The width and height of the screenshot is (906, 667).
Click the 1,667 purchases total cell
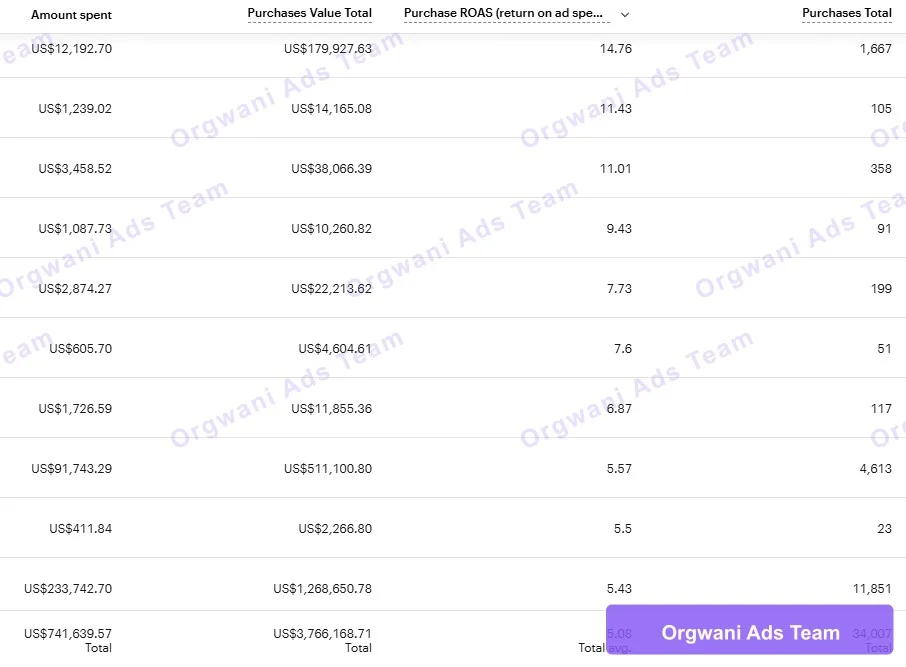pos(875,49)
